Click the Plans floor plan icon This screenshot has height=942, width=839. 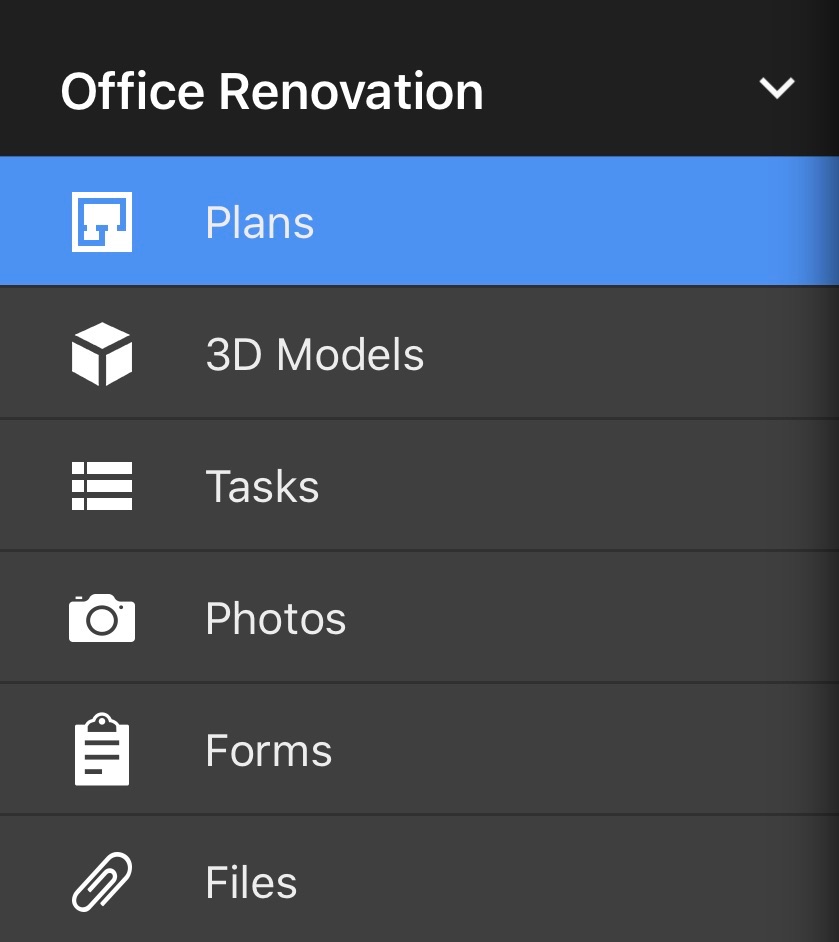(x=102, y=222)
